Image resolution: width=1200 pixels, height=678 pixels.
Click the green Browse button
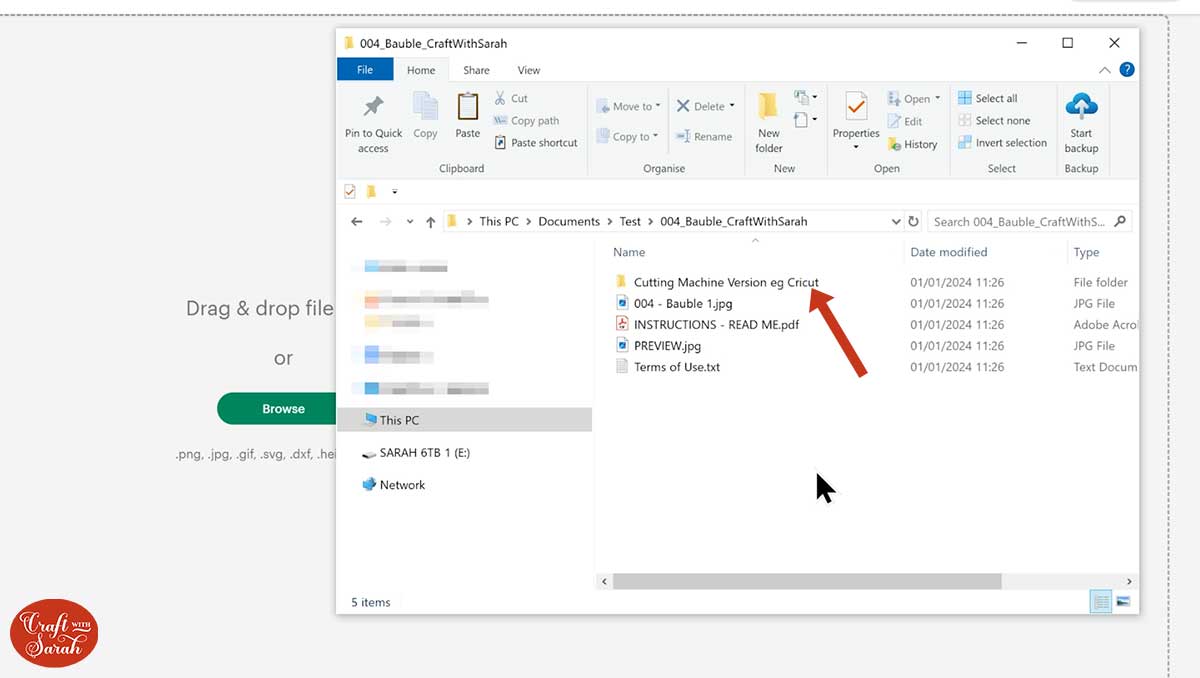coord(283,408)
